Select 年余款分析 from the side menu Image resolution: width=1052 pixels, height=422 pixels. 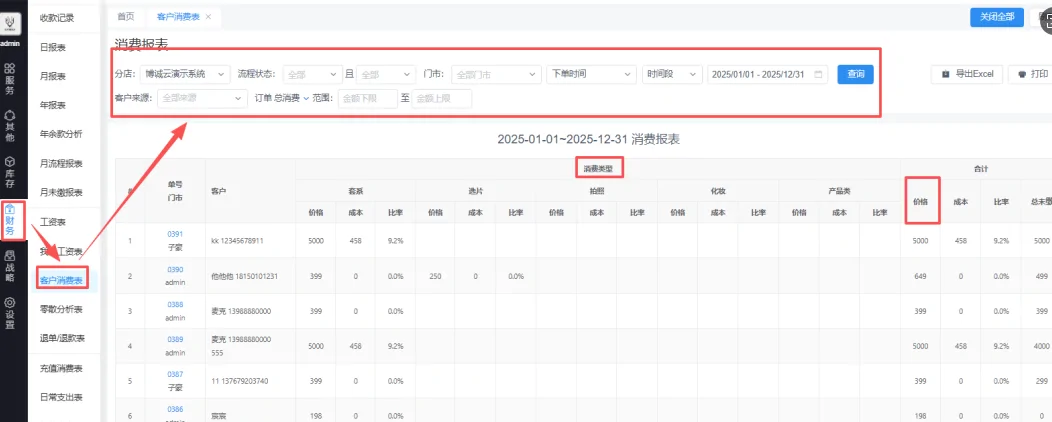coord(62,134)
